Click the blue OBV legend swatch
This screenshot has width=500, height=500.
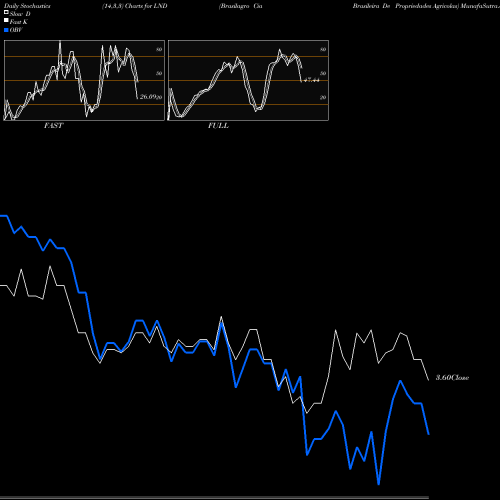coord(6,30)
